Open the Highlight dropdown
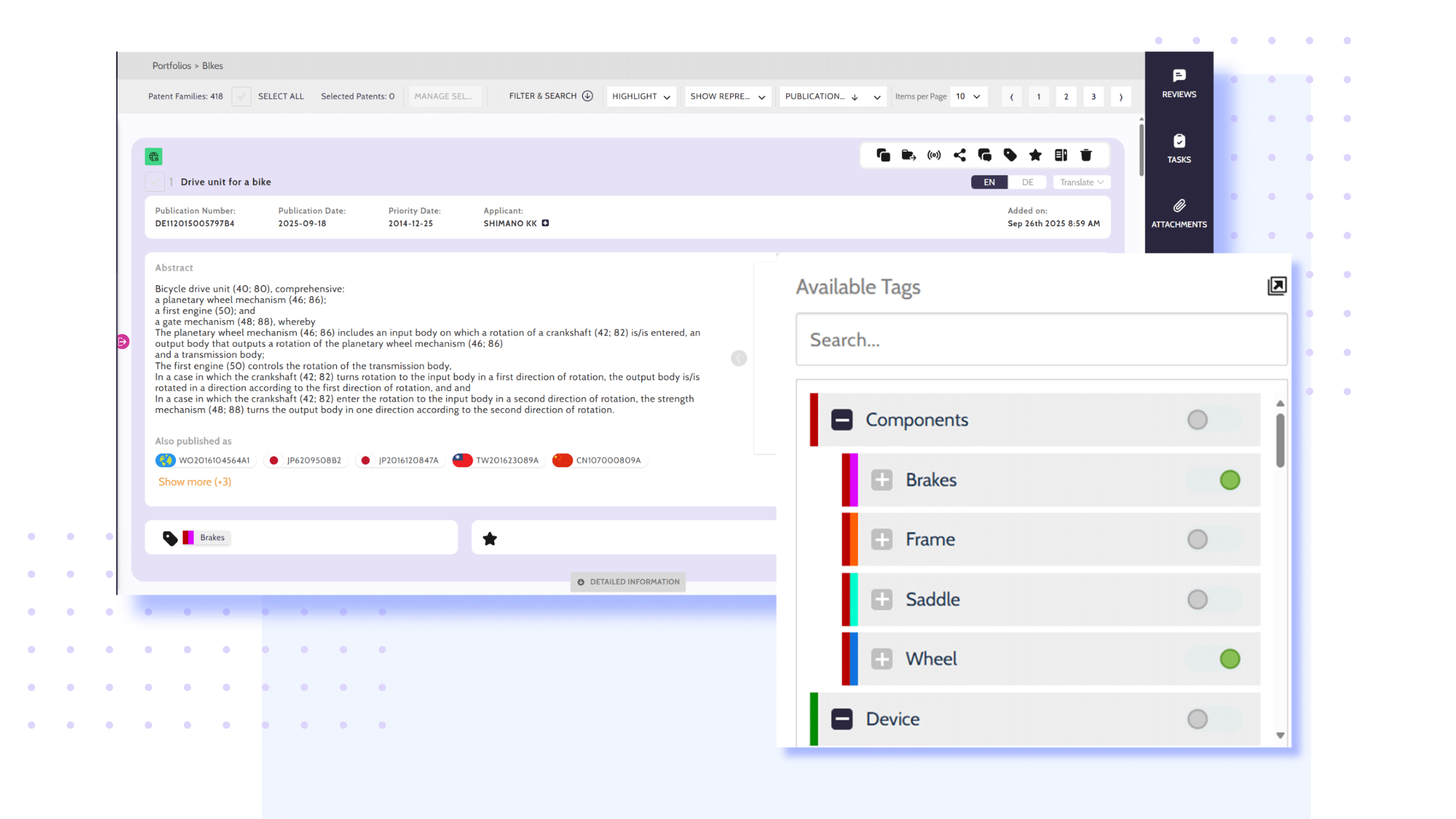 pyautogui.click(x=641, y=96)
